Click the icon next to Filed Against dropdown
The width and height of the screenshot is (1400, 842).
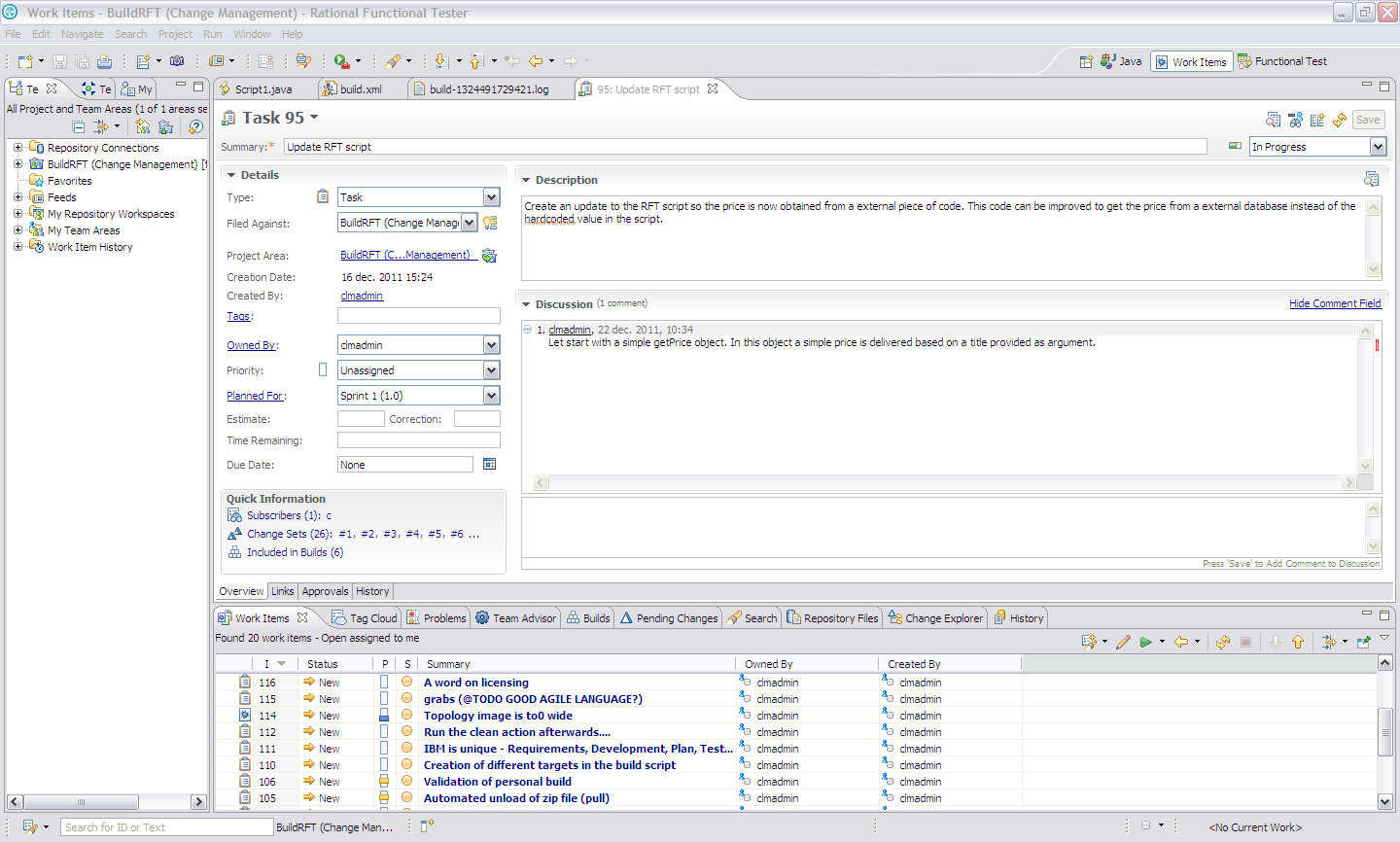(x=490, y=223)
